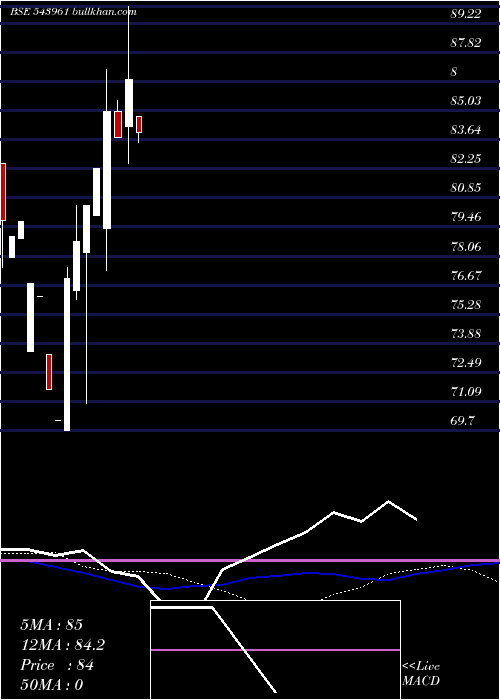Select the 79.46 price axis label
The width and height of the screenshot is (500, 700).
466,217
